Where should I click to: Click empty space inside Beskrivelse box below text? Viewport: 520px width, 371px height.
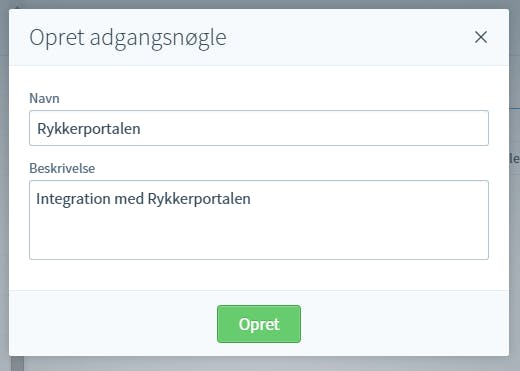[259, 237]
